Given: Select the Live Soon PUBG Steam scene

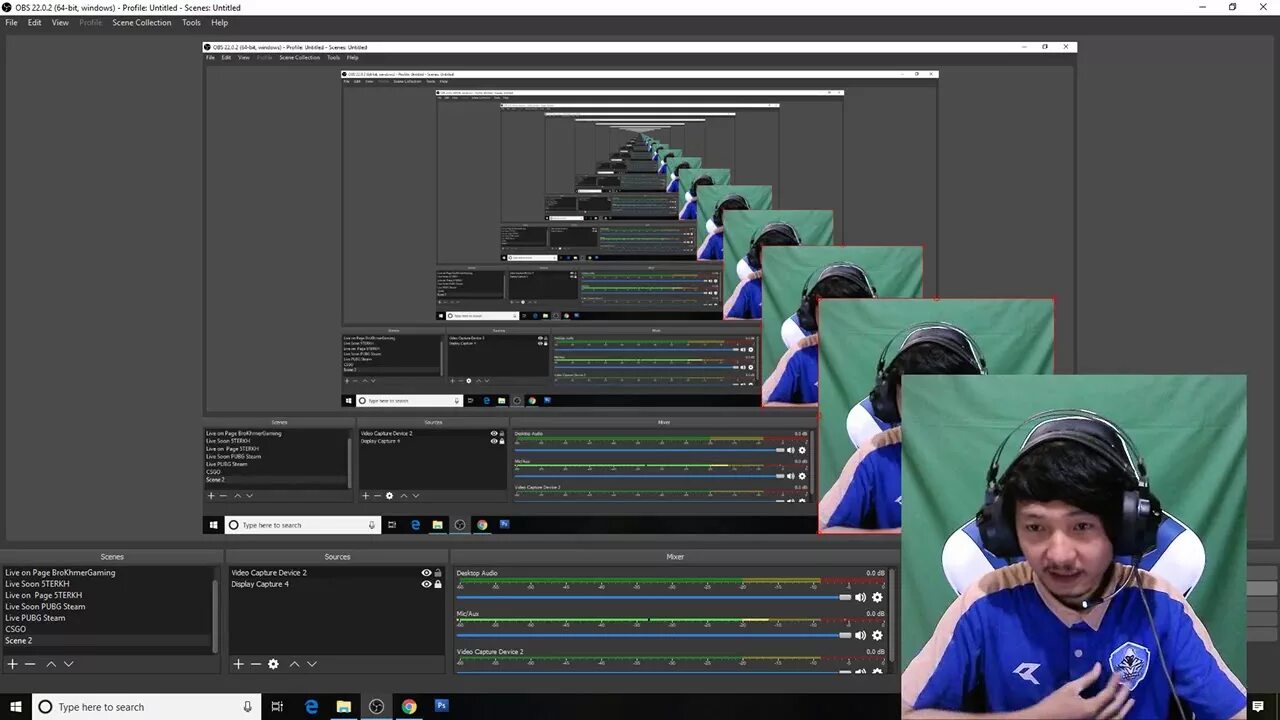Looking at the screenshot, I should point(45,607).
